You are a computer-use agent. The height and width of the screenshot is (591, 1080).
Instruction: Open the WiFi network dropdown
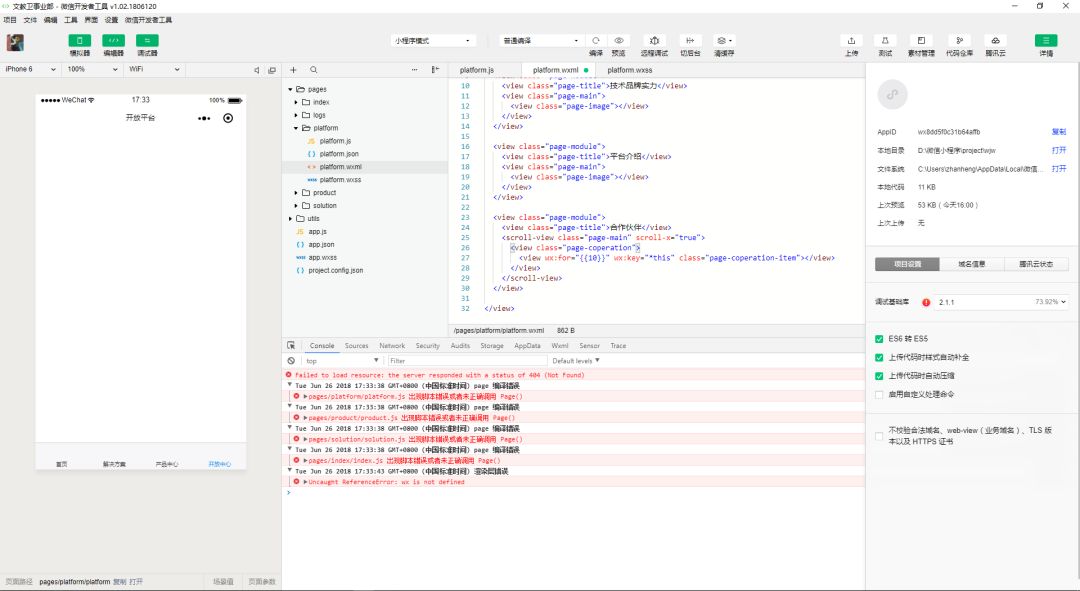click(x=154, y=69)
